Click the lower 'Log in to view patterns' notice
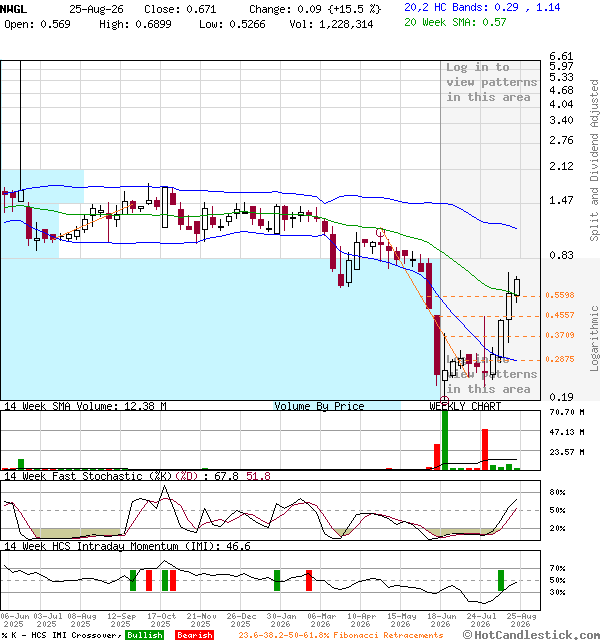Screen dimensions: 600x640 pos(491,374)
